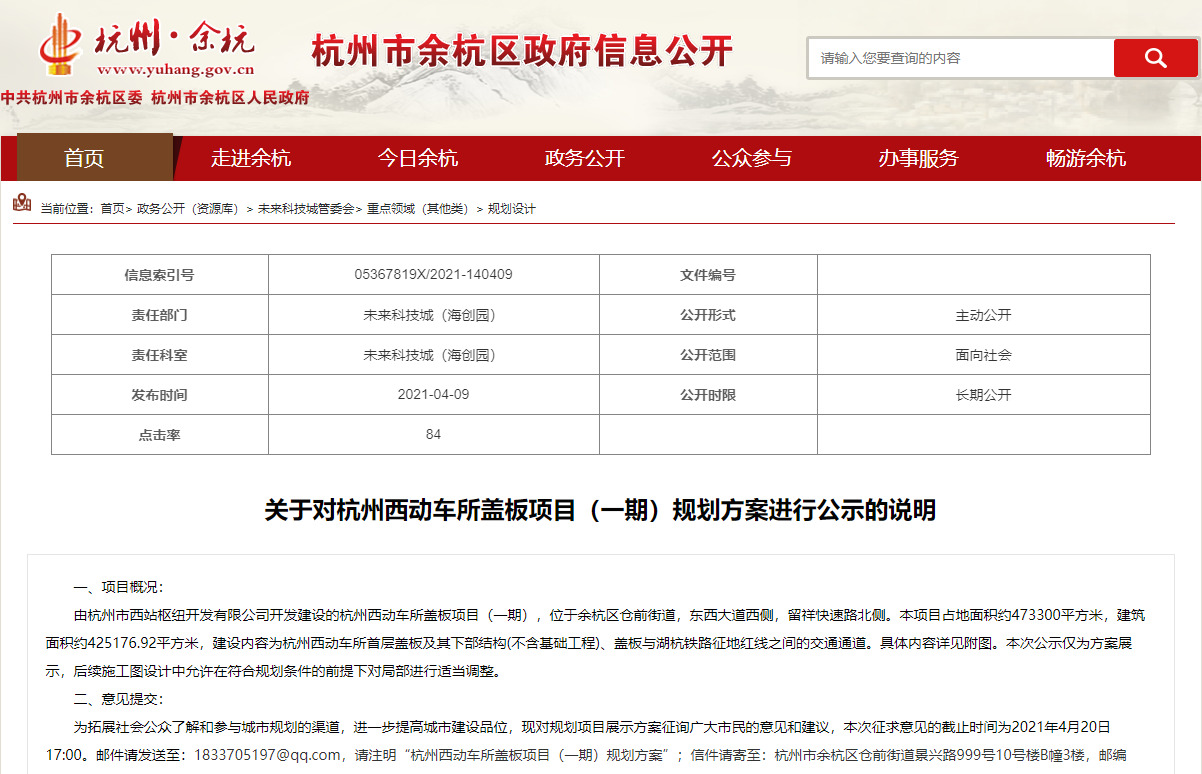Open the 办事服务 menu
The width and height of the screenshot is (1202, 774).
[918, 158]
